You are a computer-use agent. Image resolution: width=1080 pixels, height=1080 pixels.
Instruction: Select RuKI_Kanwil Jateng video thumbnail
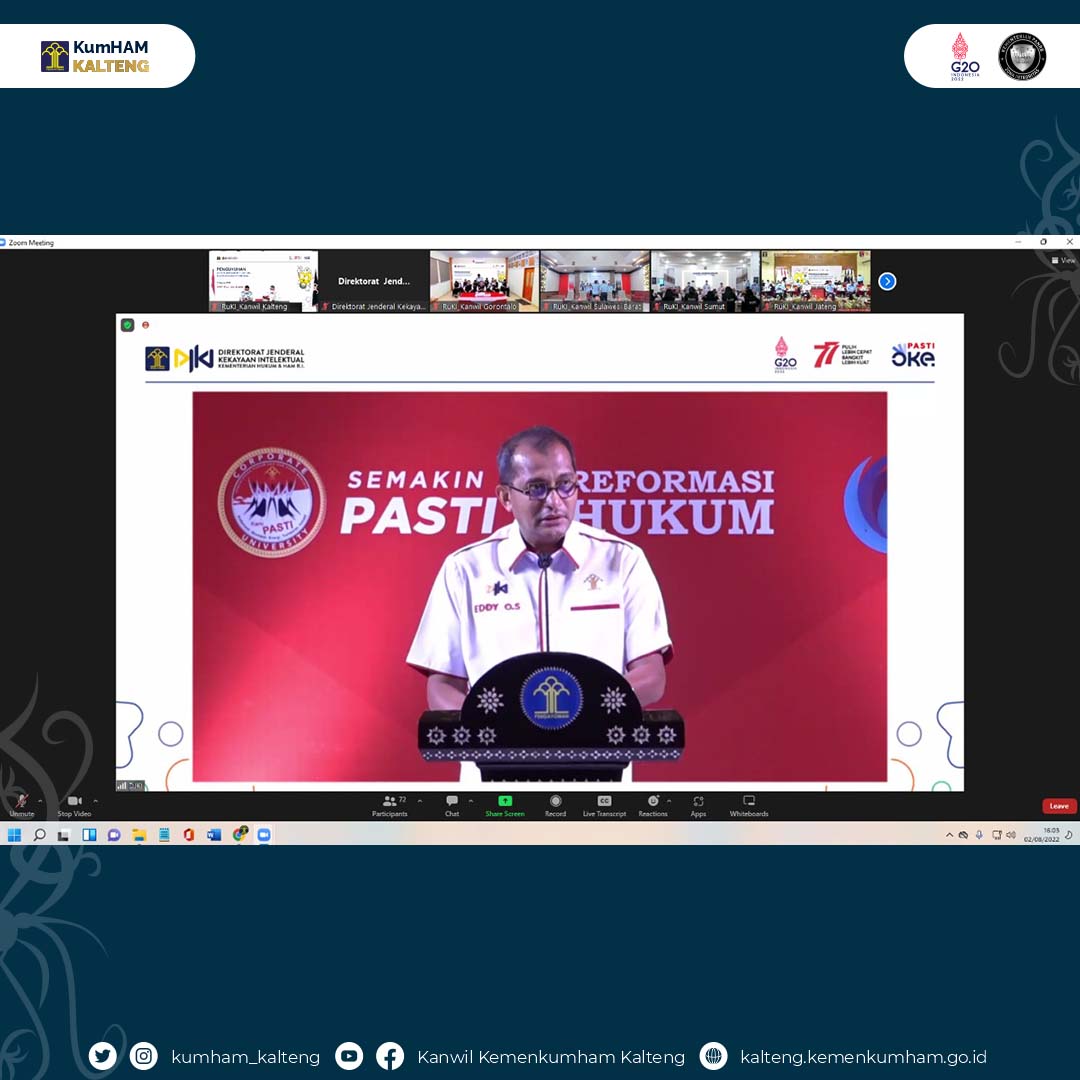tap(816, 281)
